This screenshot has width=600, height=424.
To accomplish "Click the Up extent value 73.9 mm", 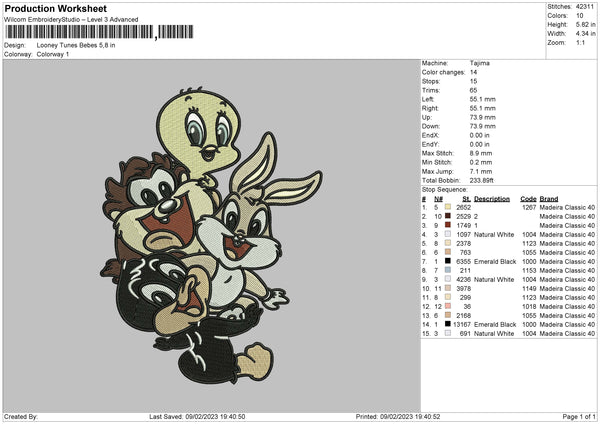I will pos(483,117).
